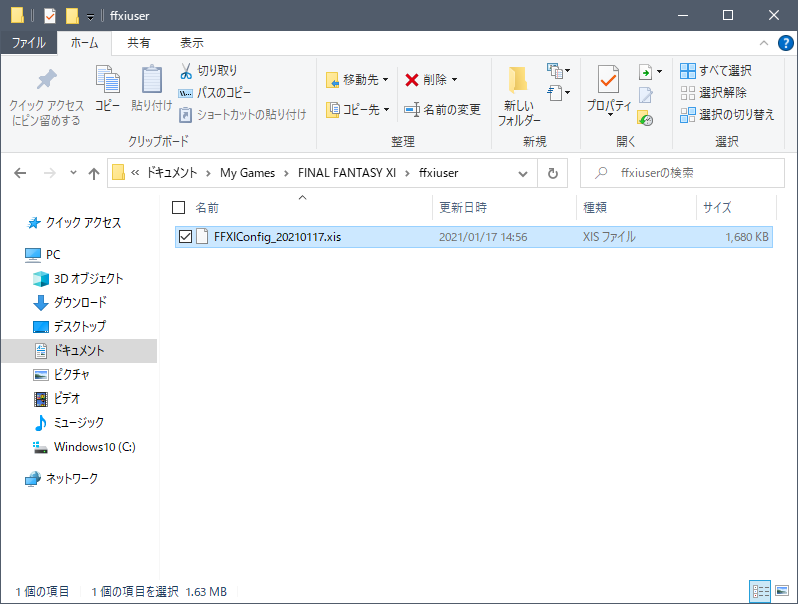The width and height of the screenshot is (798, 604).
Task: Switch to ホーム tab
Action: (84, 43)
